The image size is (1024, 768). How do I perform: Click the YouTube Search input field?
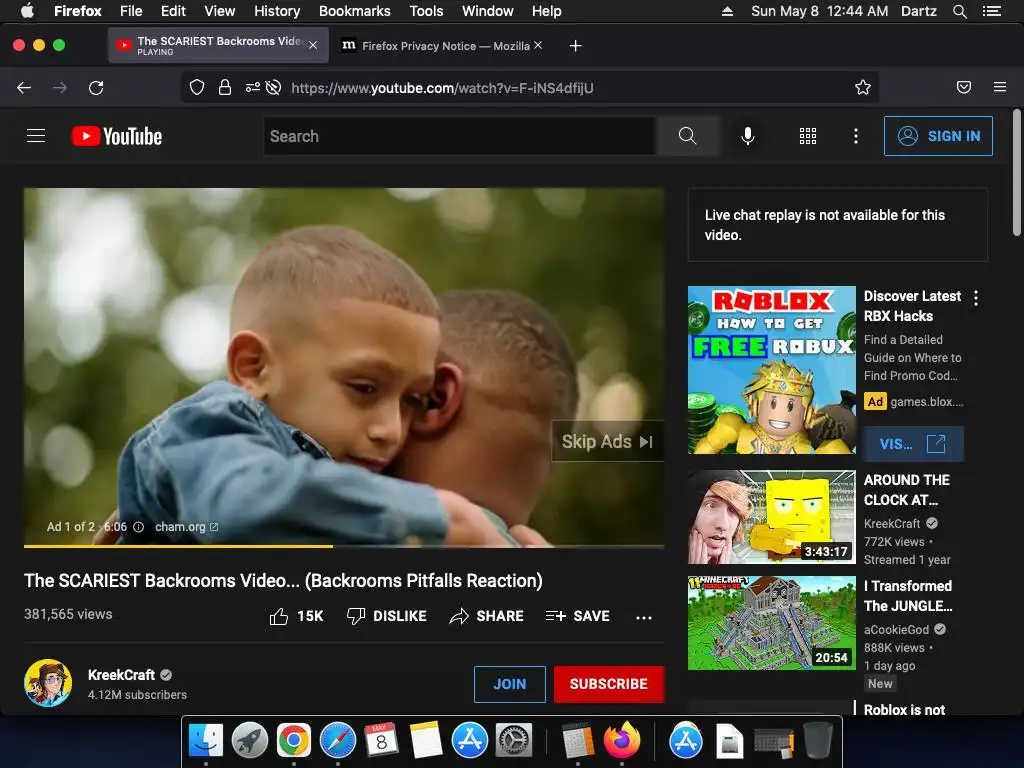click(460, 136)
